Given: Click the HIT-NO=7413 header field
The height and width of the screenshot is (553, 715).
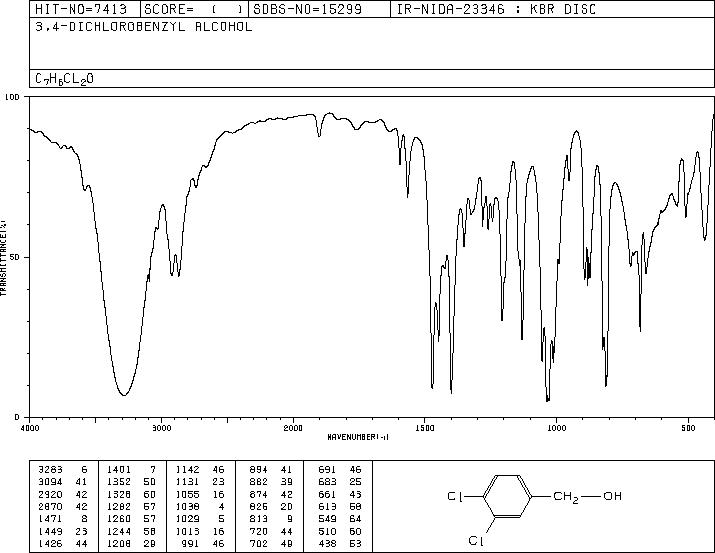Looking at the screenshot, I should click(x=85, y=9).
